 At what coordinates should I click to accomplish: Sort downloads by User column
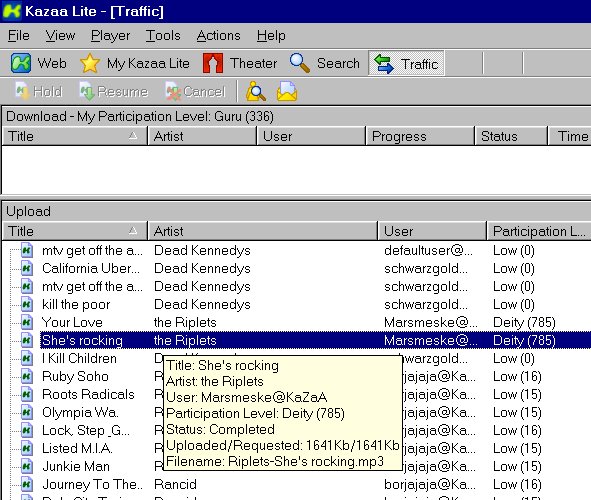pyautogui.click(x=311, y=136)
